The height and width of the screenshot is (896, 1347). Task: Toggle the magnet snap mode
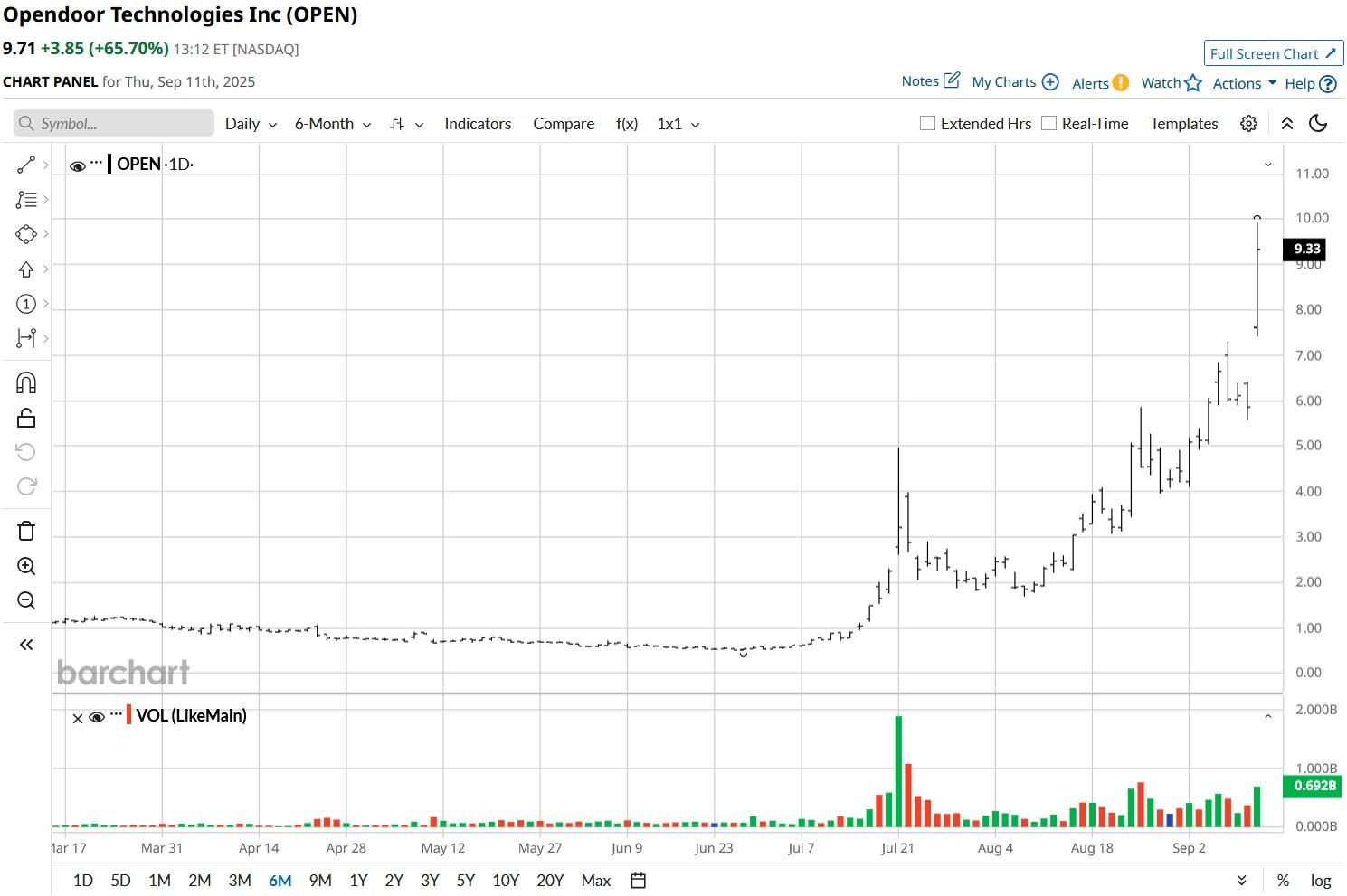click(x=26, y=382)
